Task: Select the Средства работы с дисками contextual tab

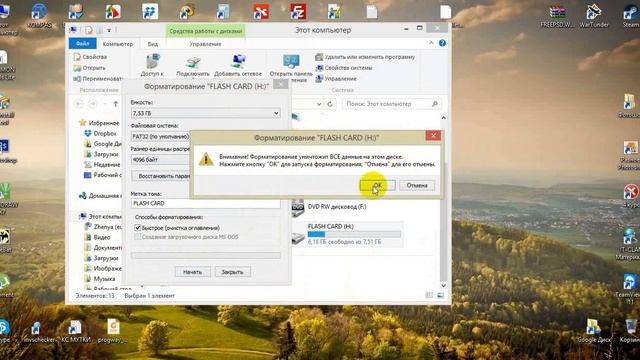Action: click(x=206, y=31)
